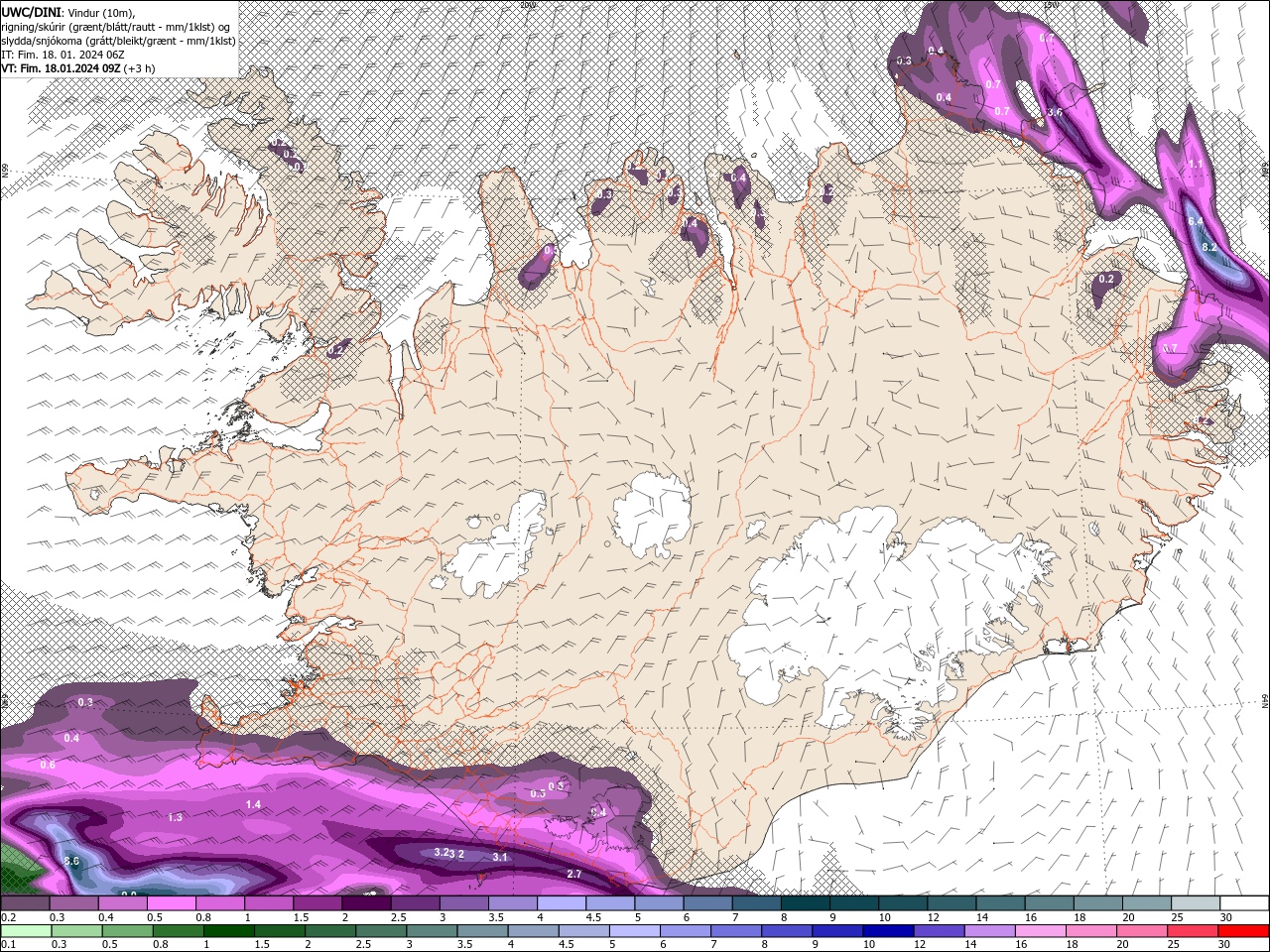Pick snow legend swatch between 2 and 2.5
The height and width of the screenshot is (952, 1270).
[x=366, y=903]
